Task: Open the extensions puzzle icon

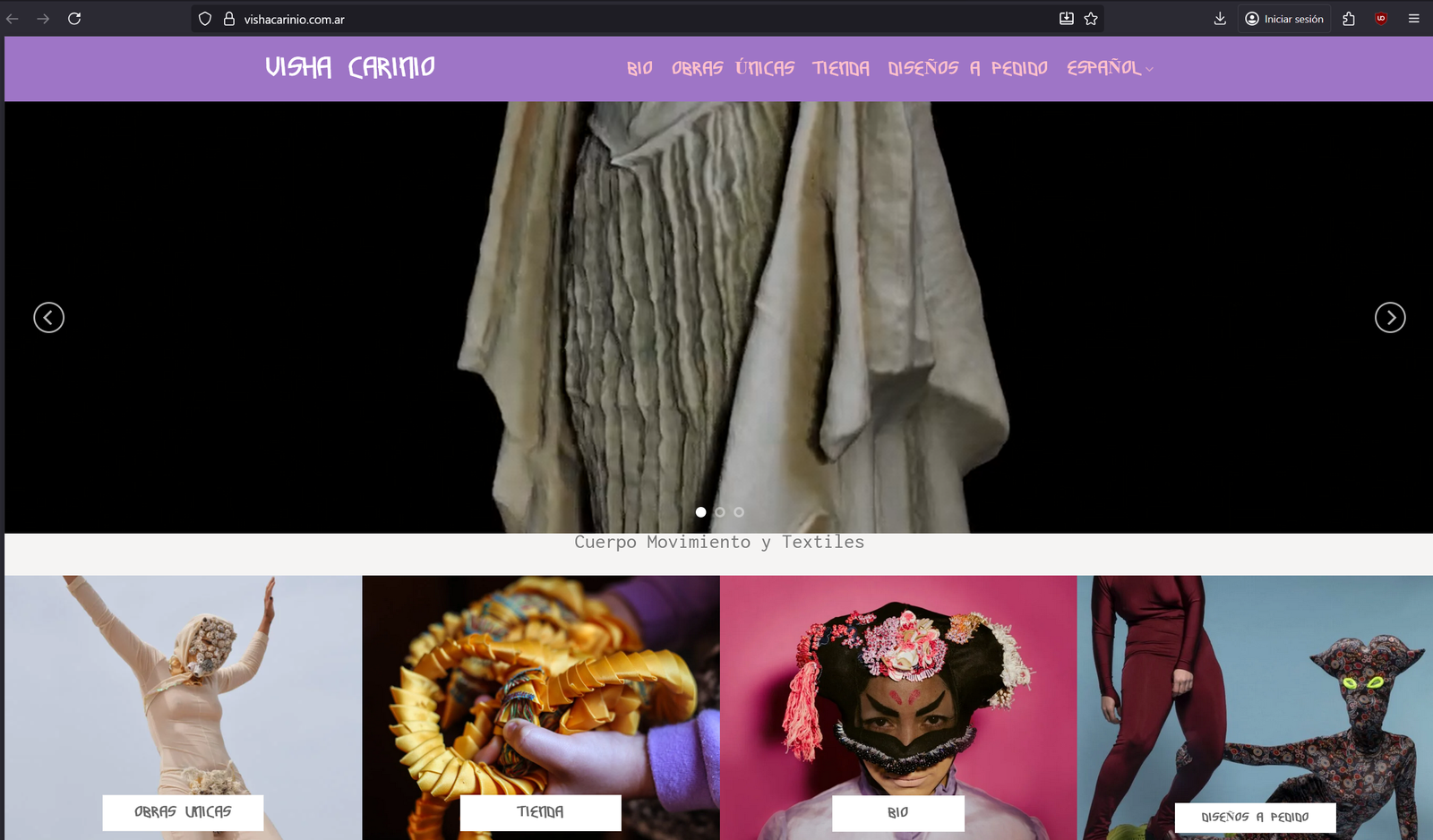Action: click(x=1349, y=19)
